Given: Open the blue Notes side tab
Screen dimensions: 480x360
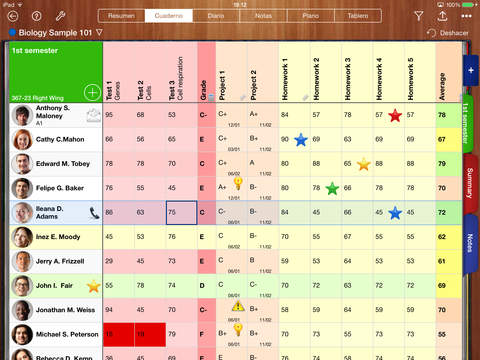Looking at the screenshot, I should pyautogui.click(x=470, y=243).
